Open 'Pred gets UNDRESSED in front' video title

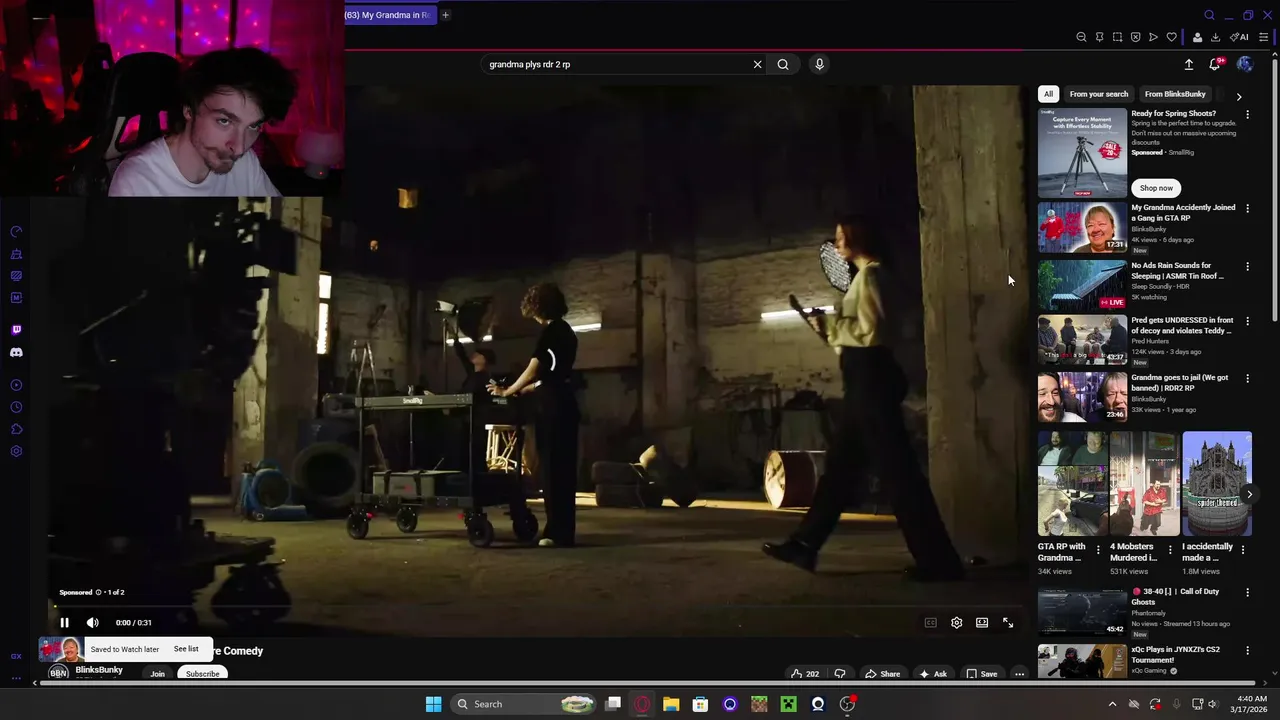pyautogui.click(x=1182, y=325)
